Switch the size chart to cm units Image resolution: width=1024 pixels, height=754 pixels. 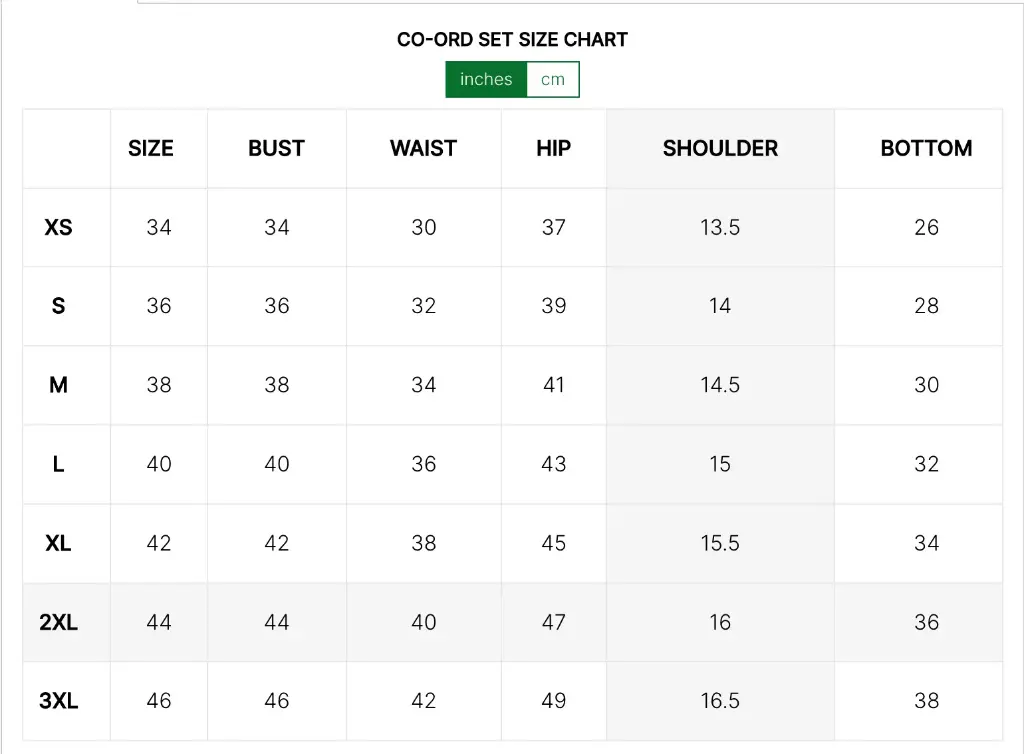(553, 79)
